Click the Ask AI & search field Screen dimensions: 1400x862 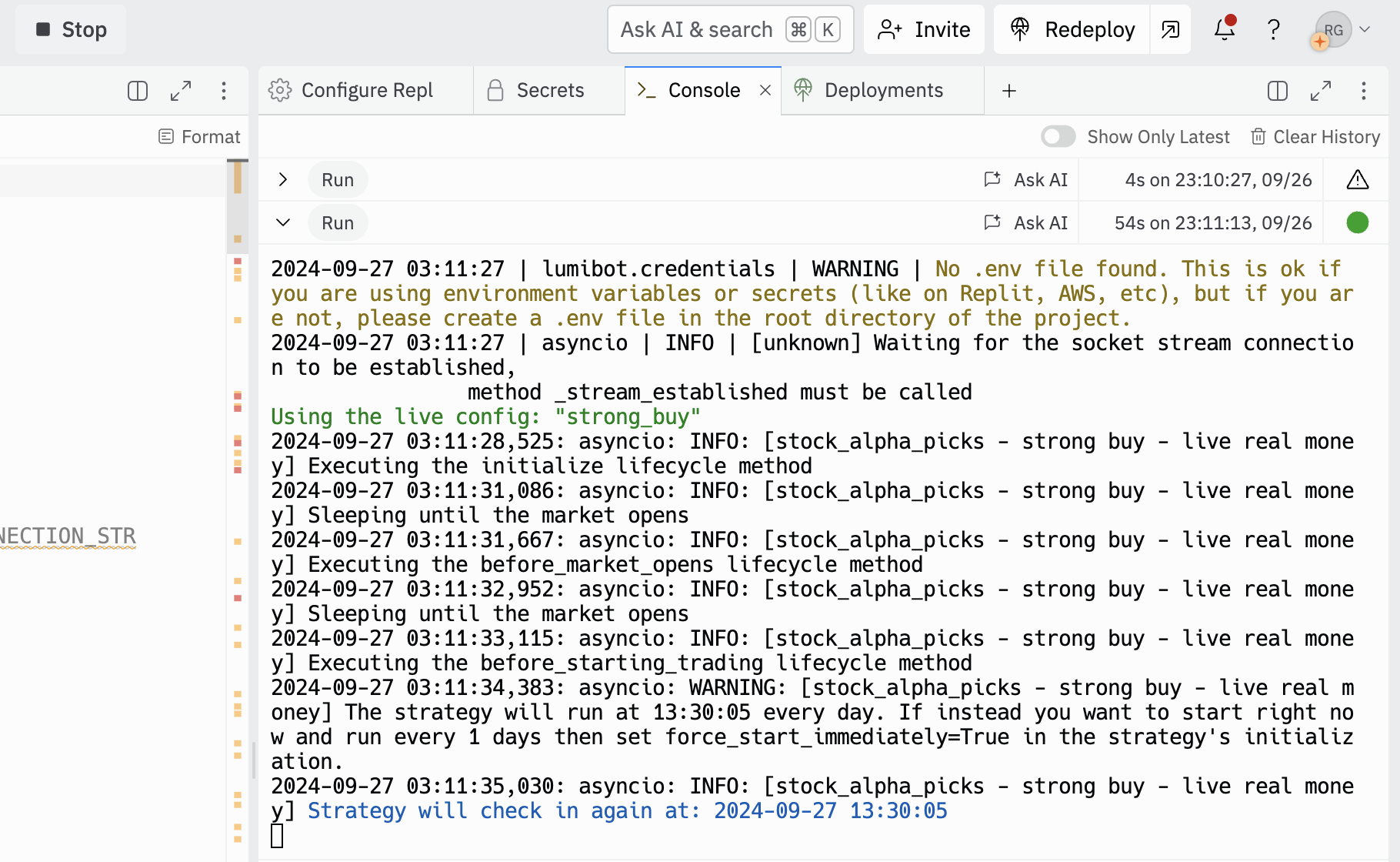pos(696,29)
